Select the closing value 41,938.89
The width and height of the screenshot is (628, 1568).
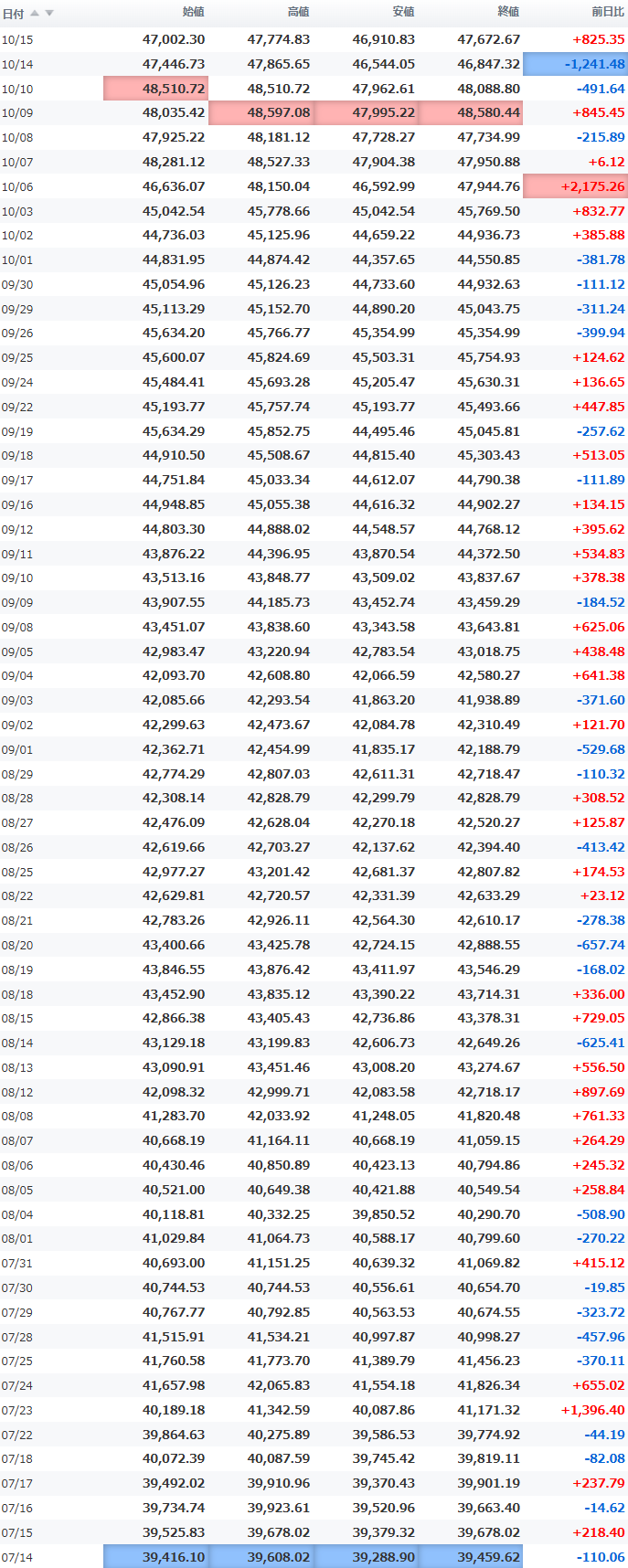[489, 700]
